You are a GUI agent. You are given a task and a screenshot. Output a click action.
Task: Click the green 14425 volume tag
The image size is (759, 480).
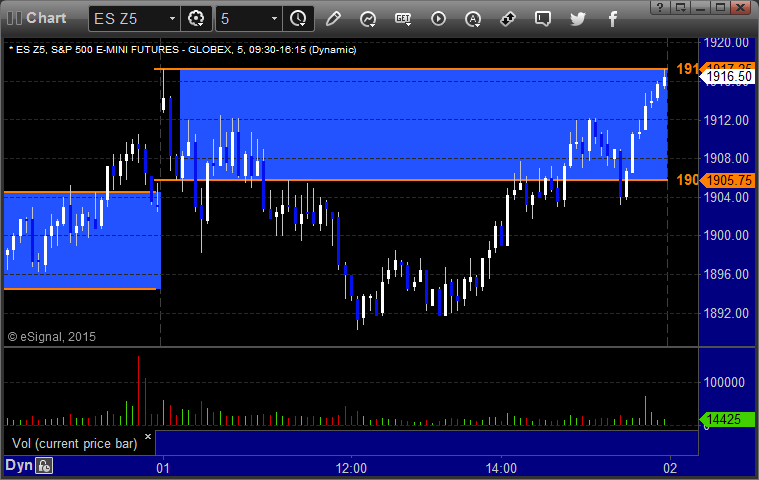727,419
